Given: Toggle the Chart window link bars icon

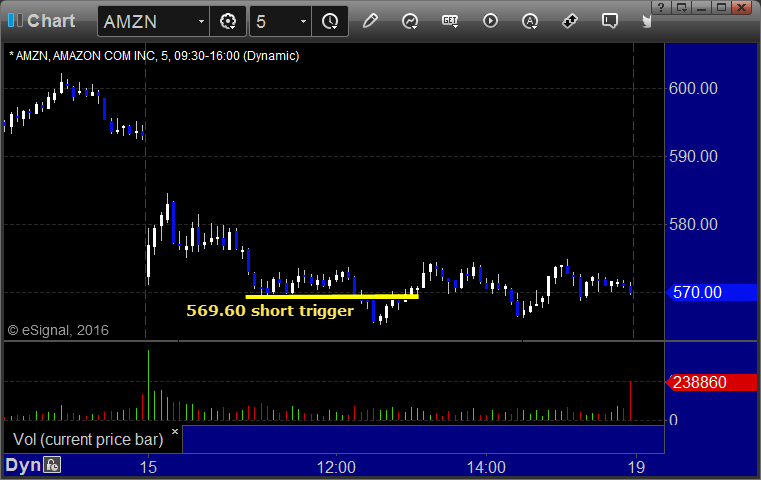Looking at the screenshot, I should [15, 20].
